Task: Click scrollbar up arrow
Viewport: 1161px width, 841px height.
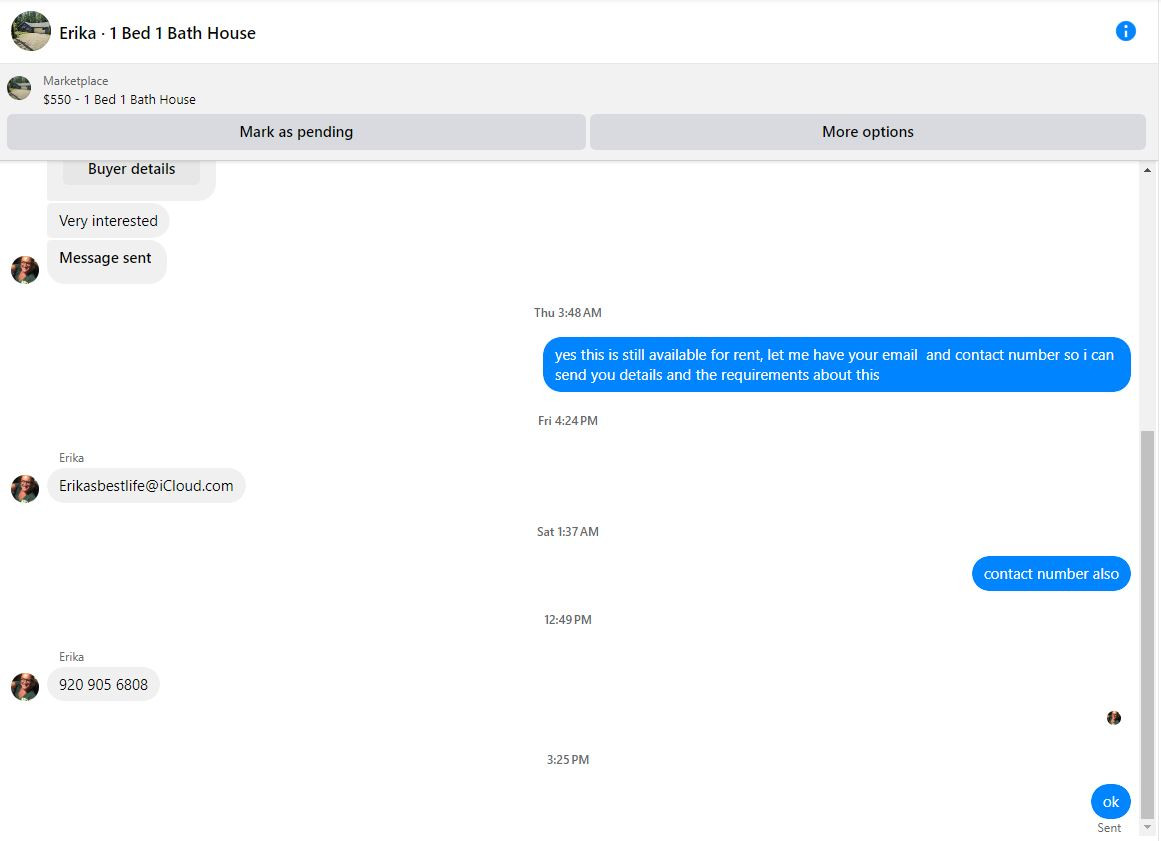Action: (x=1147, y=170)
